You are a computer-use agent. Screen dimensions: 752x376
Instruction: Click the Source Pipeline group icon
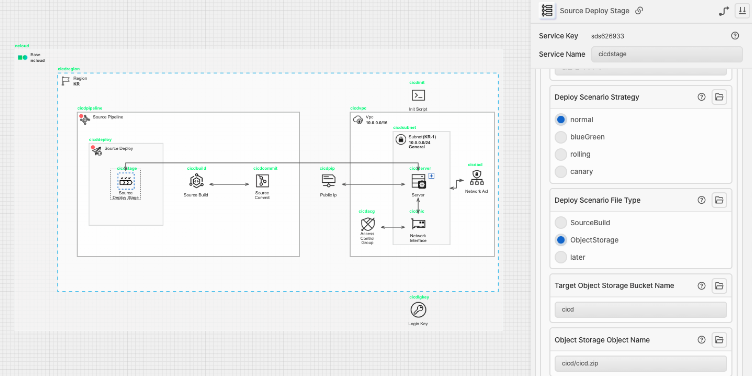click(84, 119)
